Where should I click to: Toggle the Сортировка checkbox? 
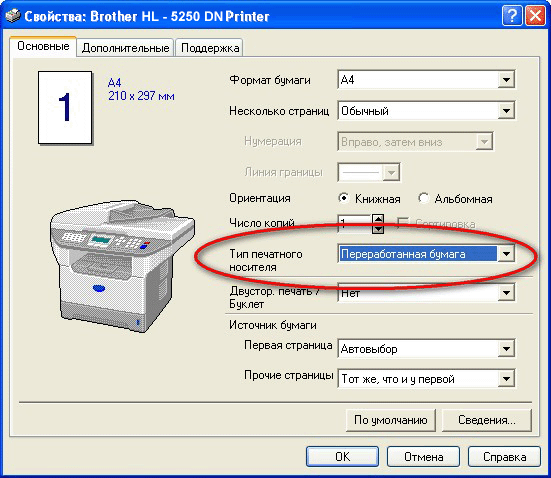pos(403,223)
